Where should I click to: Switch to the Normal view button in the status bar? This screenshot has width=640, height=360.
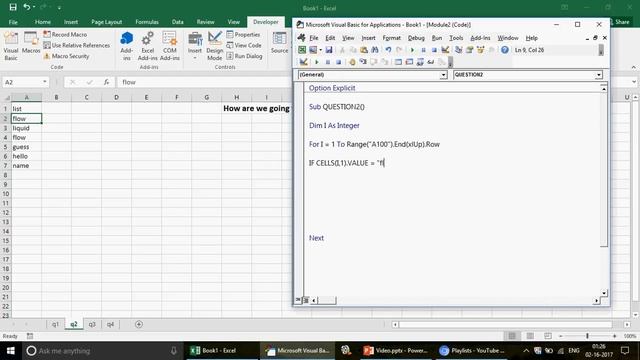pos(512,336)
